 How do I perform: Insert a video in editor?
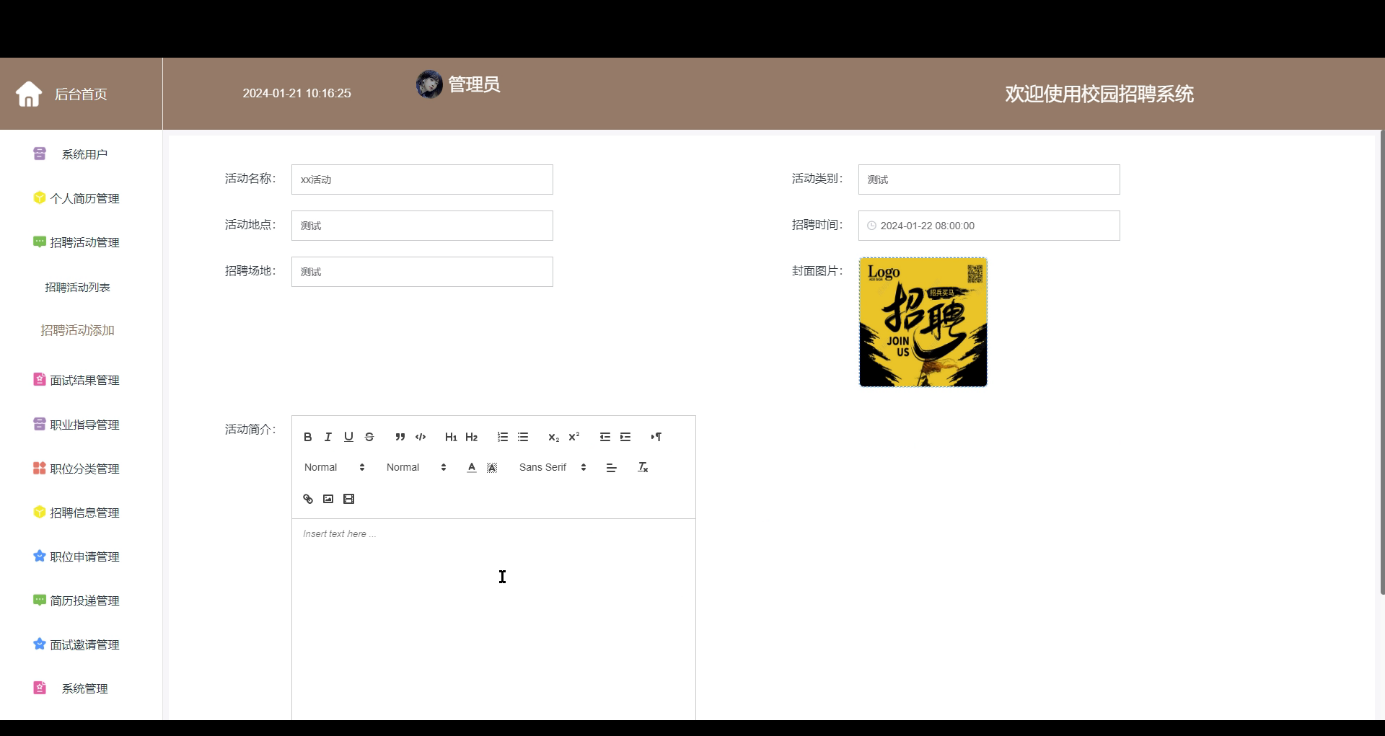tap(348, 499)
